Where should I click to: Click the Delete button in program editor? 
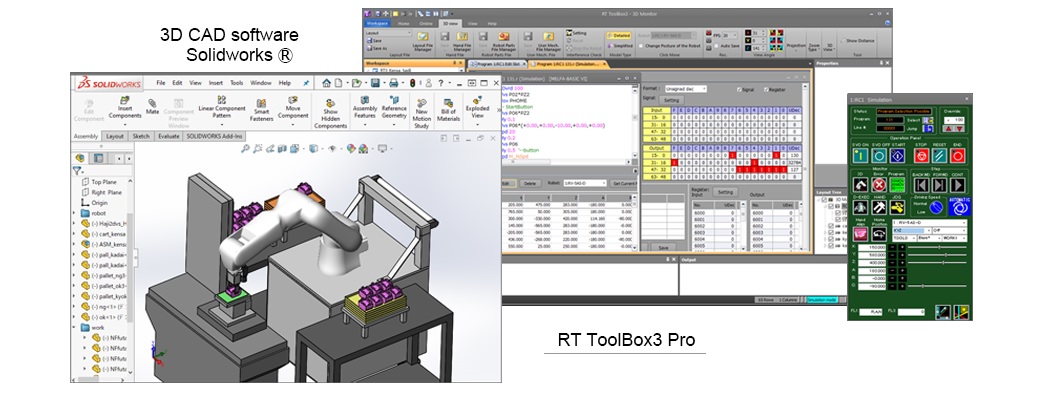pyautogui.click(x=529, y=183)
